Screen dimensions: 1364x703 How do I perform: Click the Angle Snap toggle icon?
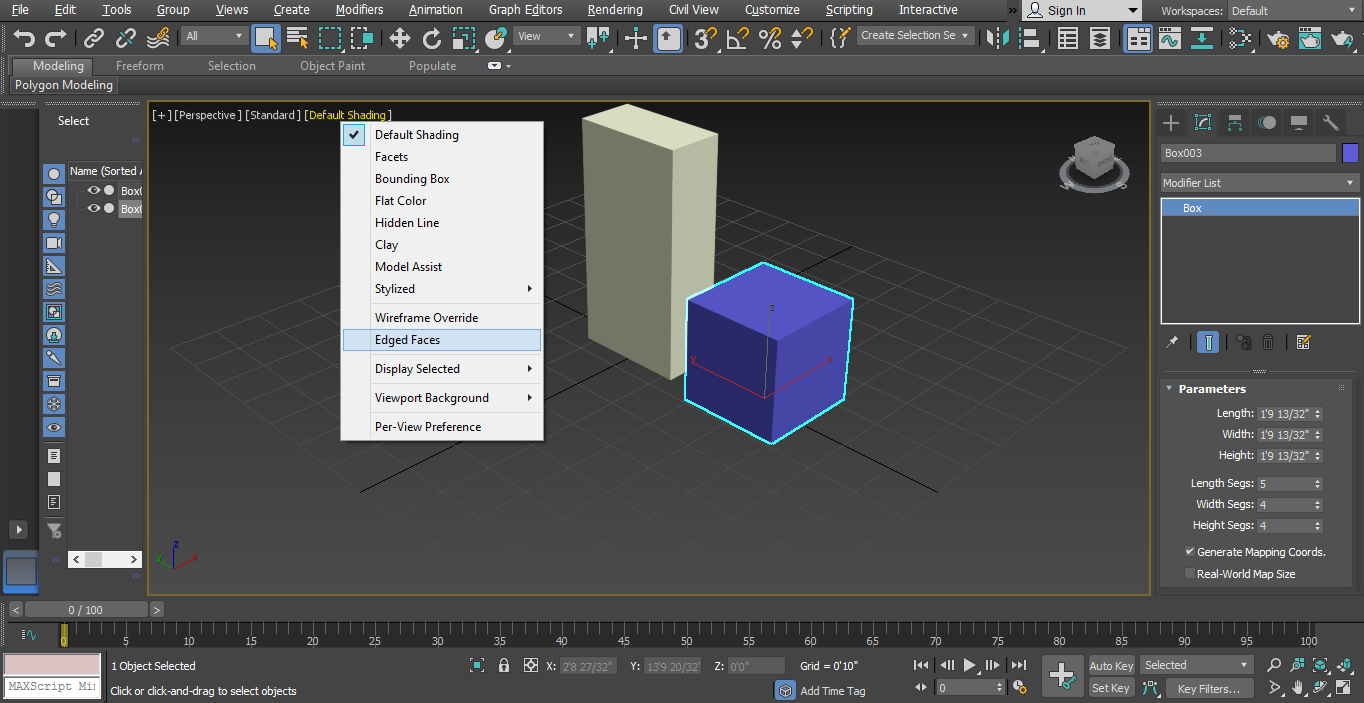tap(737, 38)
